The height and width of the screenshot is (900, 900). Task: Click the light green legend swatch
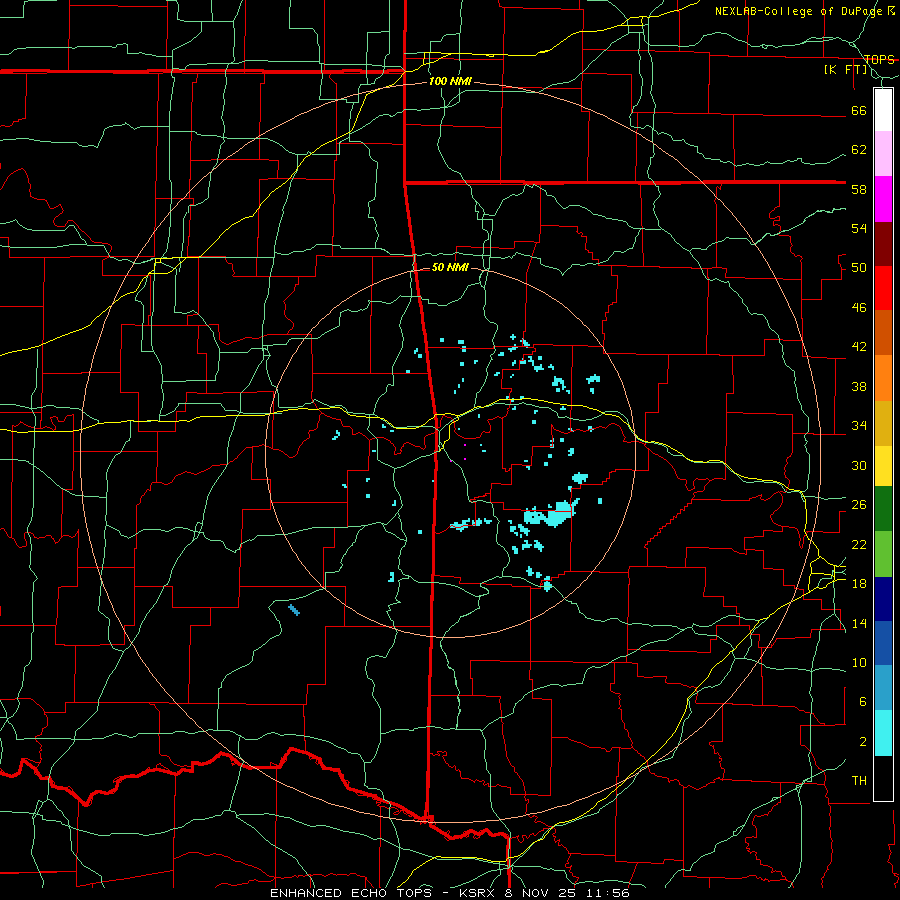click(x=883, y=554)
